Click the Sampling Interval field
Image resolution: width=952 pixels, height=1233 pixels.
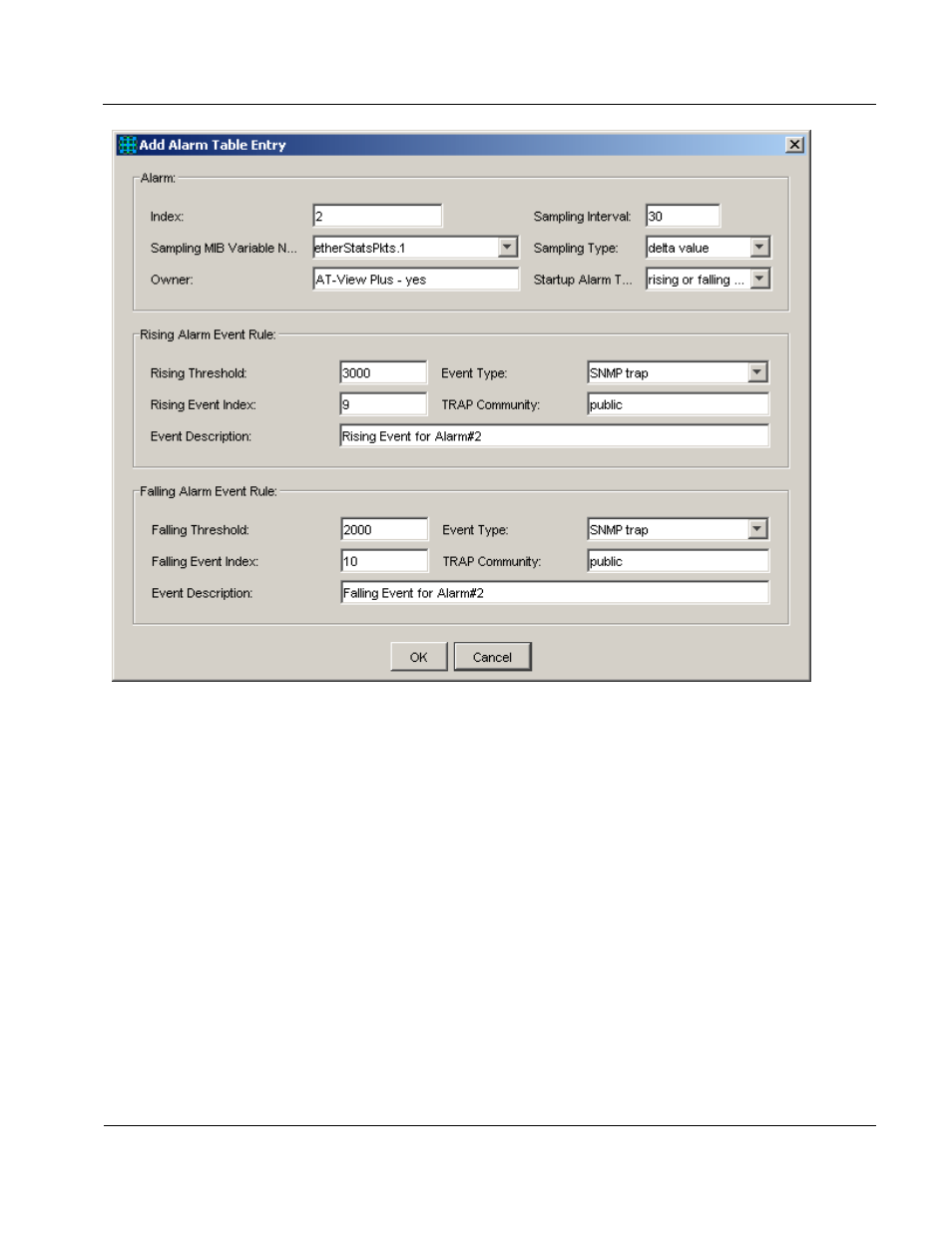tap(683, 217)
